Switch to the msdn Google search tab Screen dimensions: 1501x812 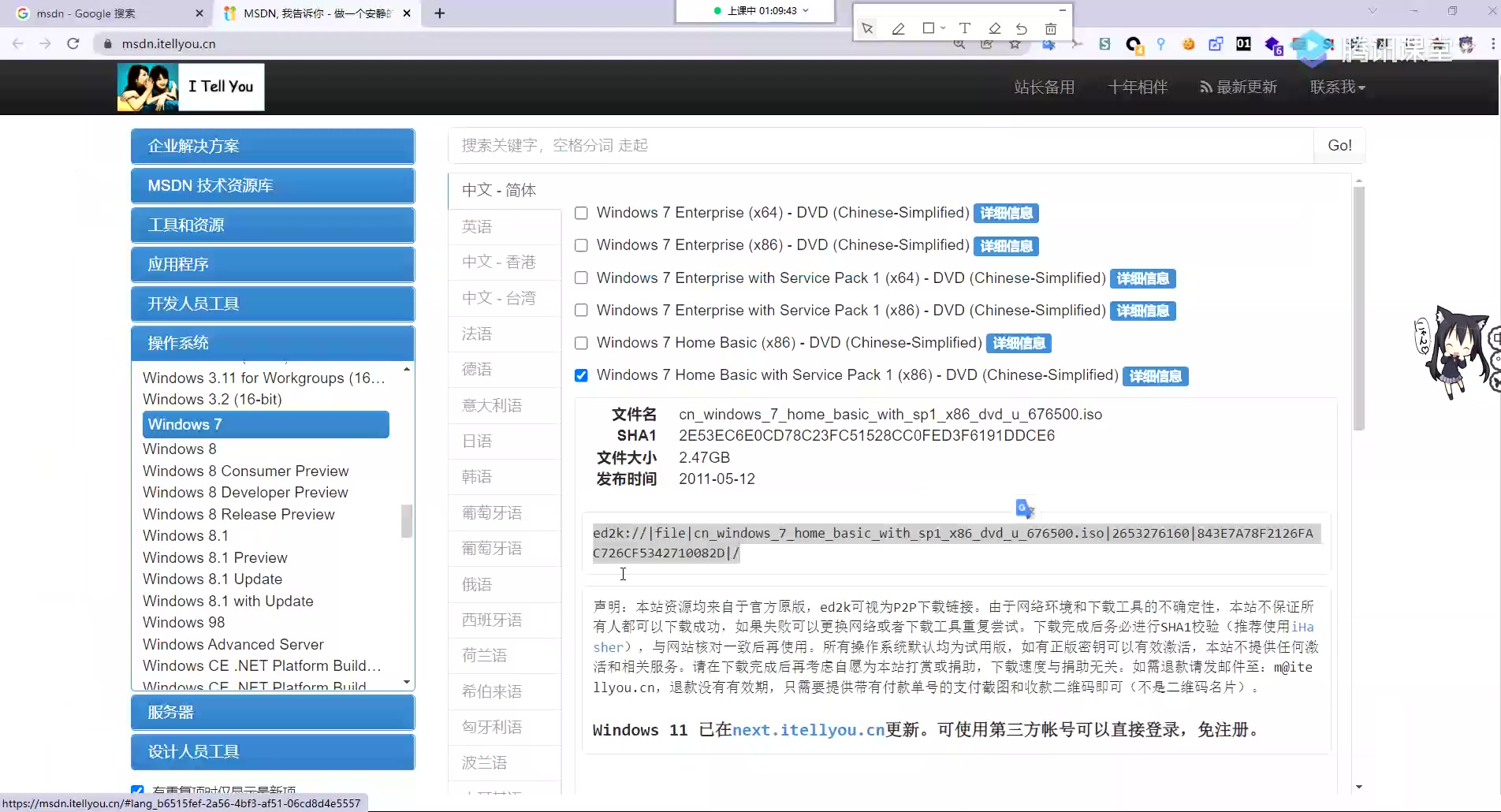(106, 13)
